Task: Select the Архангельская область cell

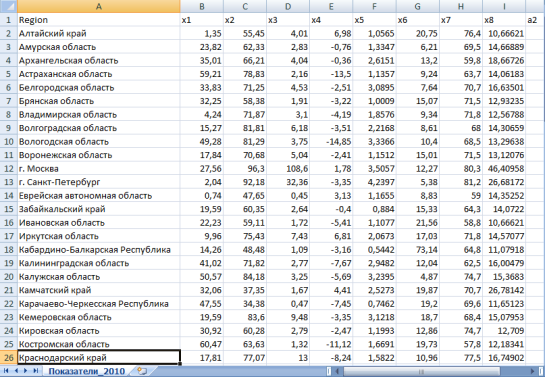Action: tap(99, 61)
